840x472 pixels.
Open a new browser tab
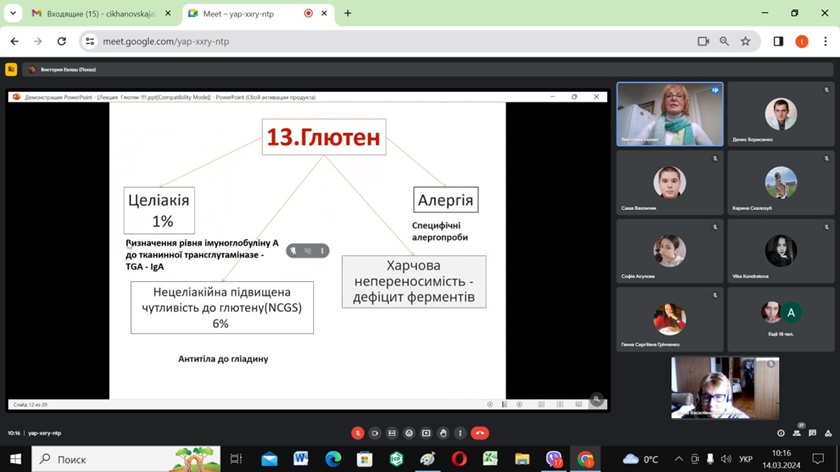pos(348,13)
